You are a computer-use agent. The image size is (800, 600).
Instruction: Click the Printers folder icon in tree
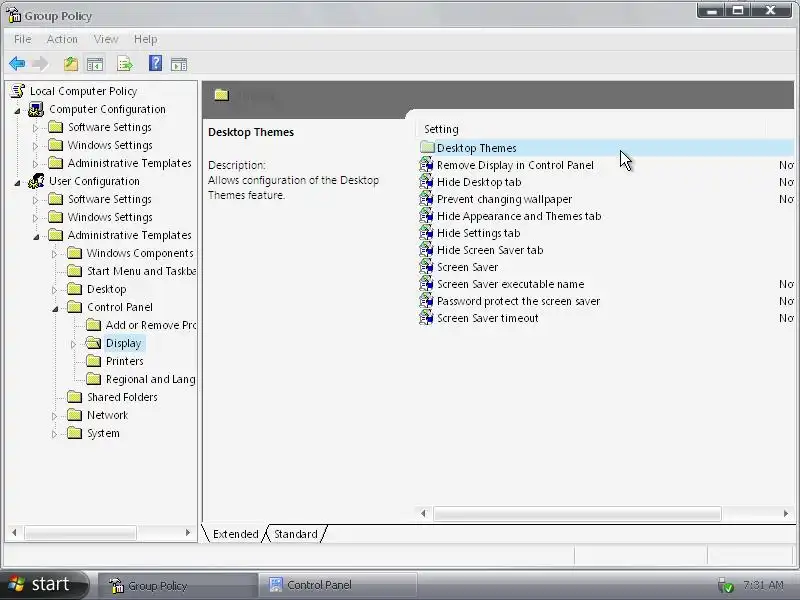pyautogui.click(x=93, y=361)
